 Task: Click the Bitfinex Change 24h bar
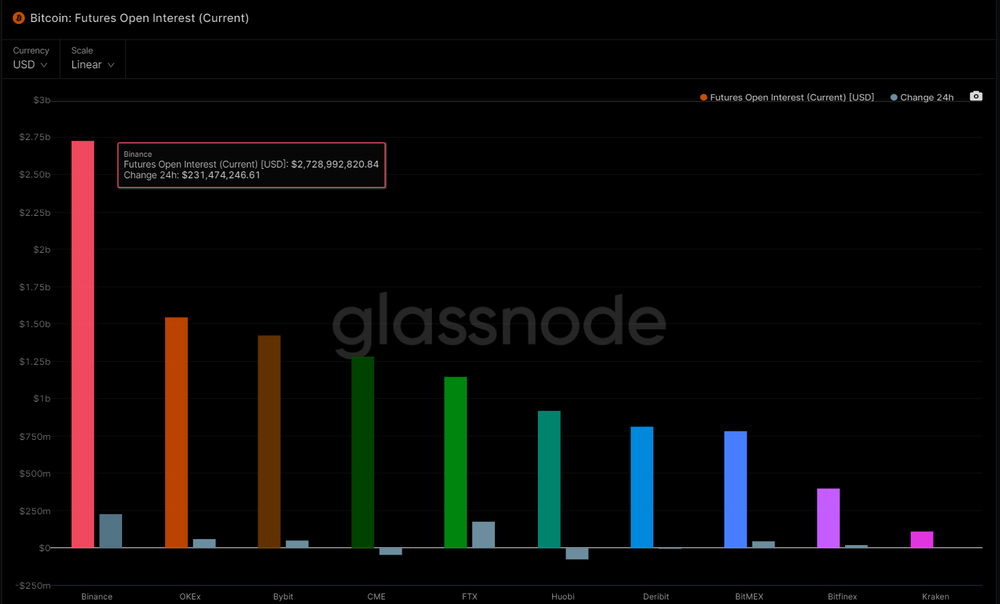857,546
